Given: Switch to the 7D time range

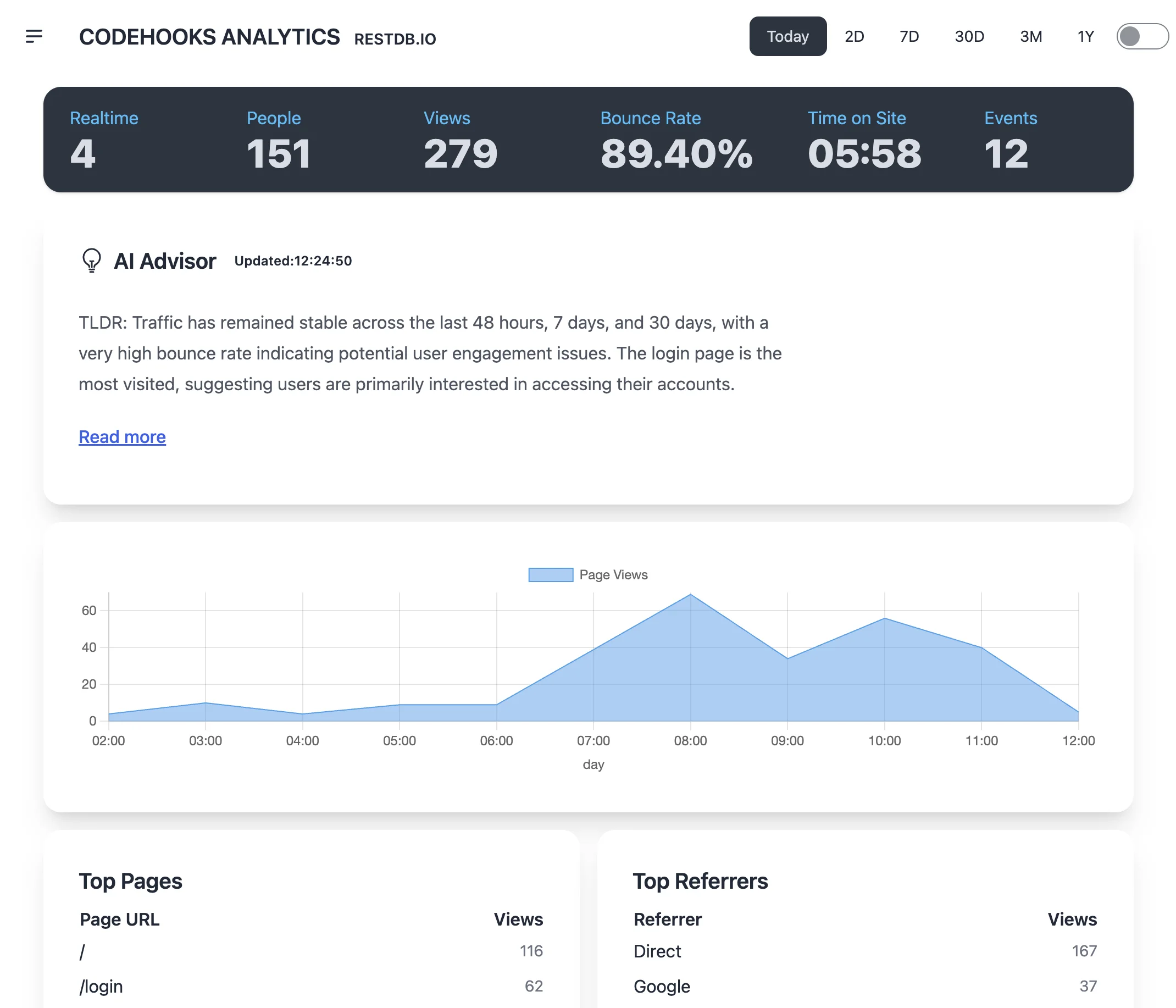Looking at the screenshot, I should (x=909, y=36).
